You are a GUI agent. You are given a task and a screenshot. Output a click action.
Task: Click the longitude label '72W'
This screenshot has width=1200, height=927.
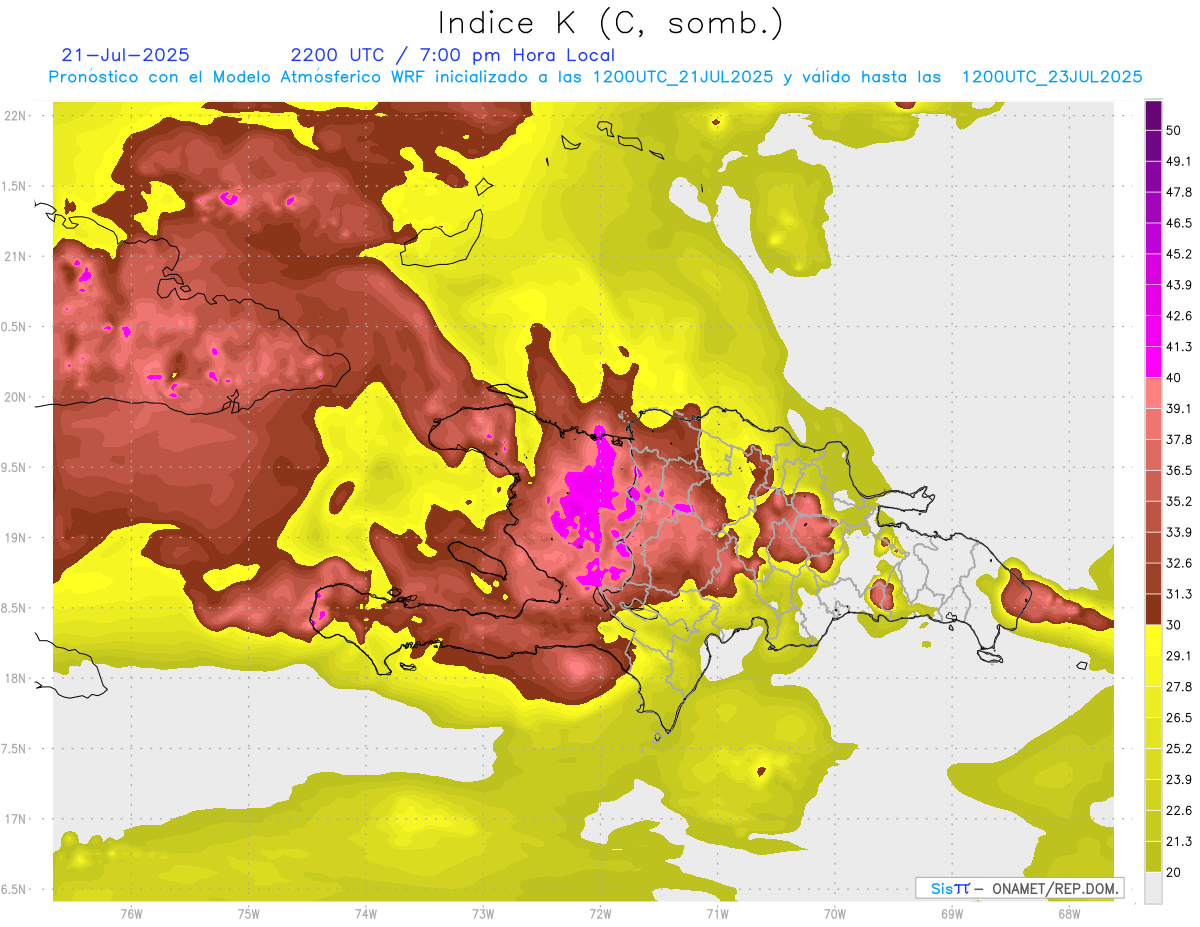click(600, 914)
